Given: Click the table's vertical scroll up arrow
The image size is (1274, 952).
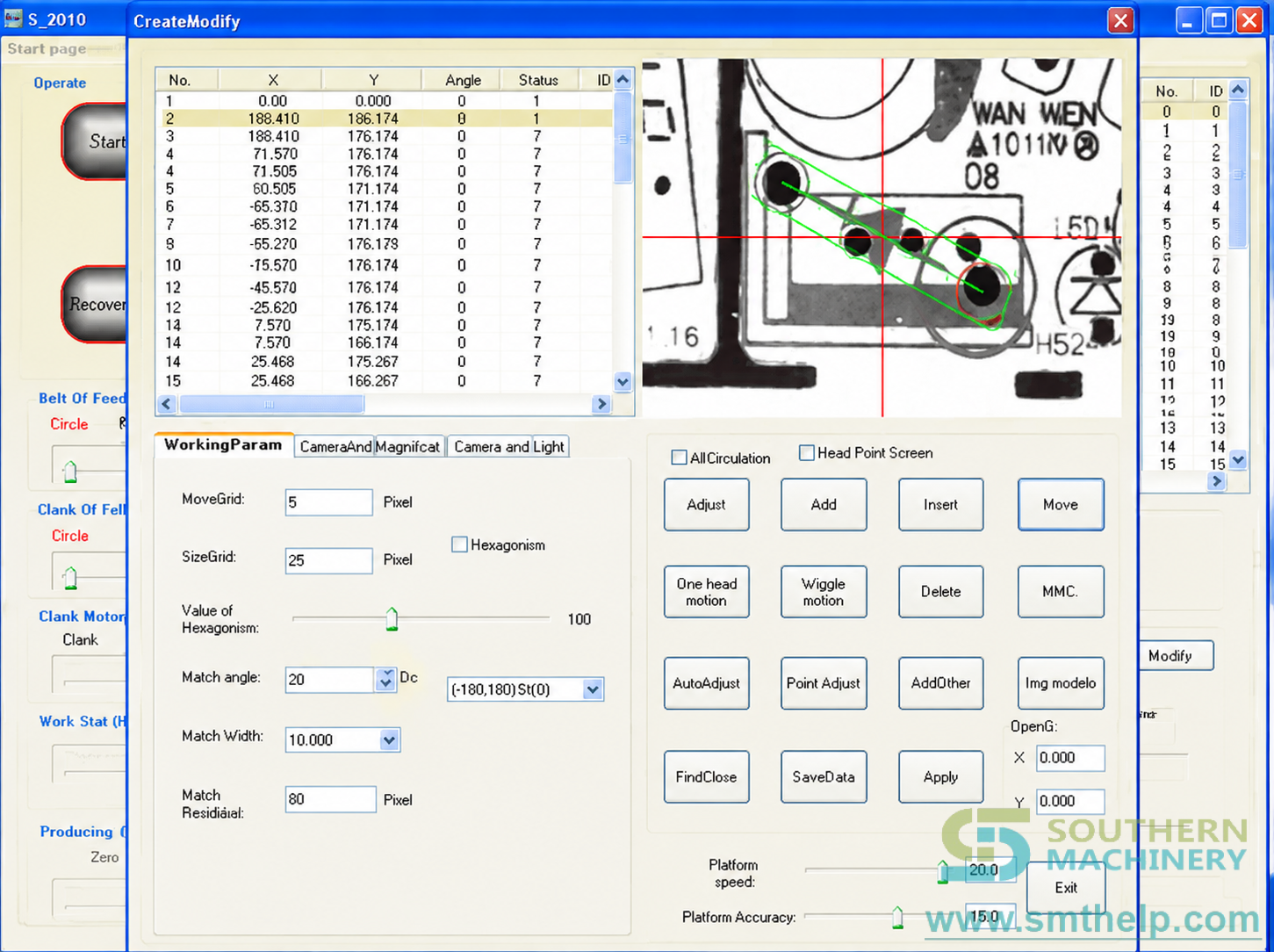Looking at the screenshot, I should click(x=623, y=80).
